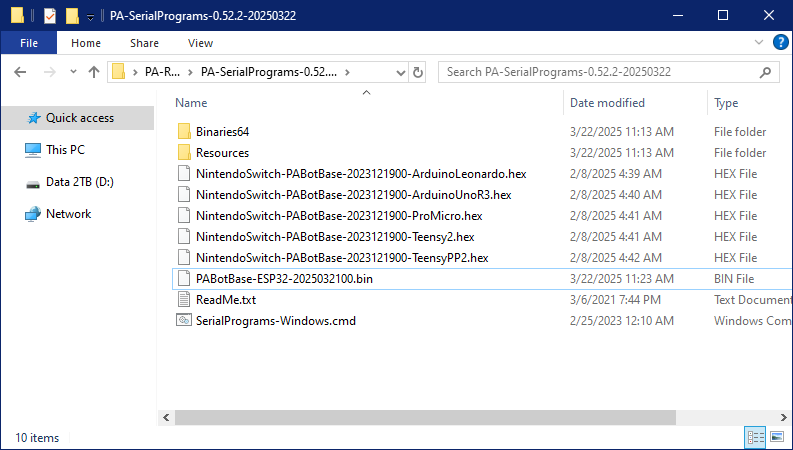Select the ReadMe.txt file icon
This screenshot has height=450, width=793.
[x=183, y=300]
